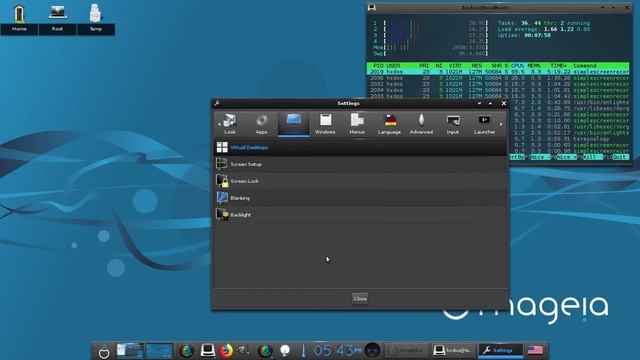Sort htop by the PID column
The image size is (640, 360).
tap(378, 65)
